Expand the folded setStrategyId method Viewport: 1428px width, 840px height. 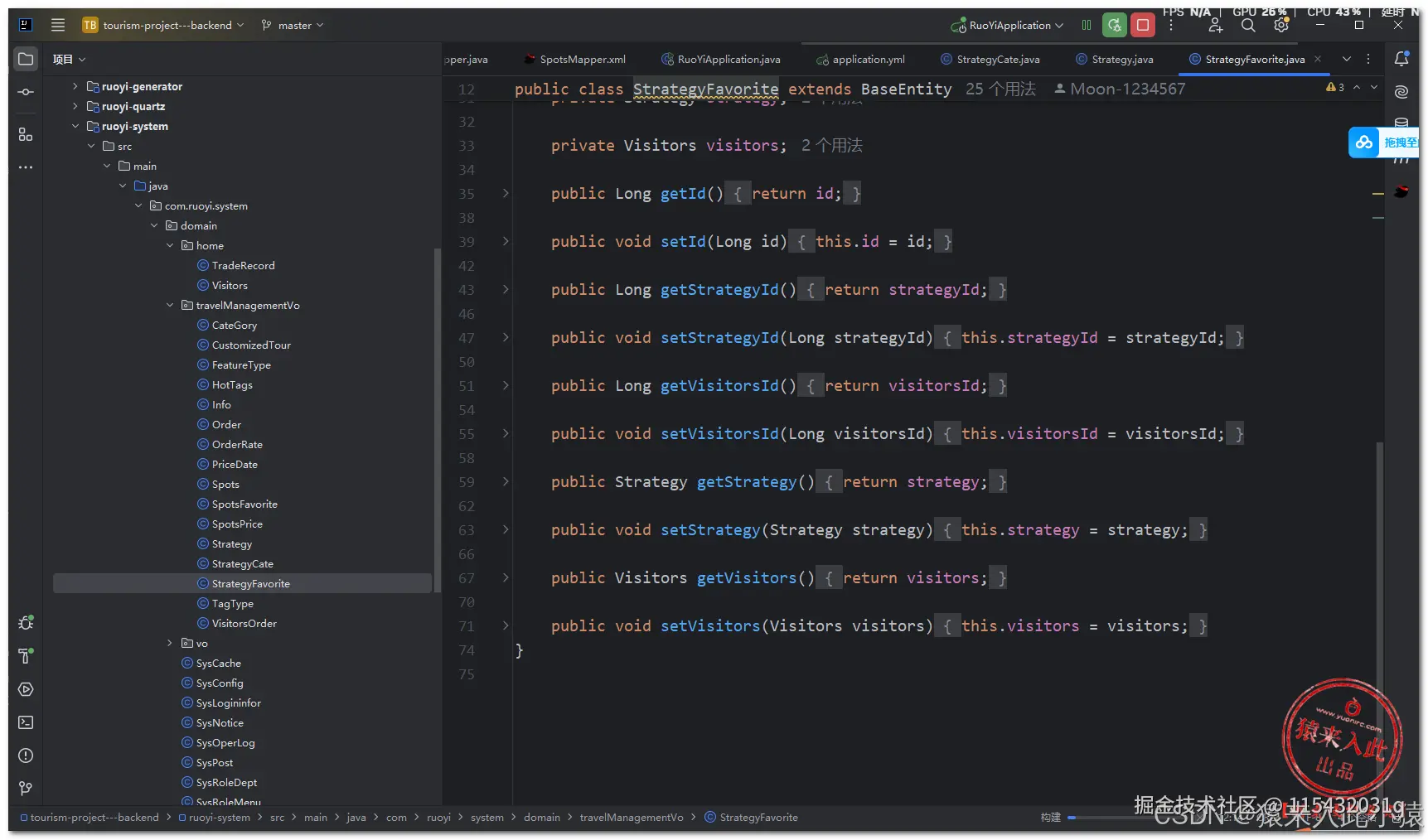pos(506,337)
